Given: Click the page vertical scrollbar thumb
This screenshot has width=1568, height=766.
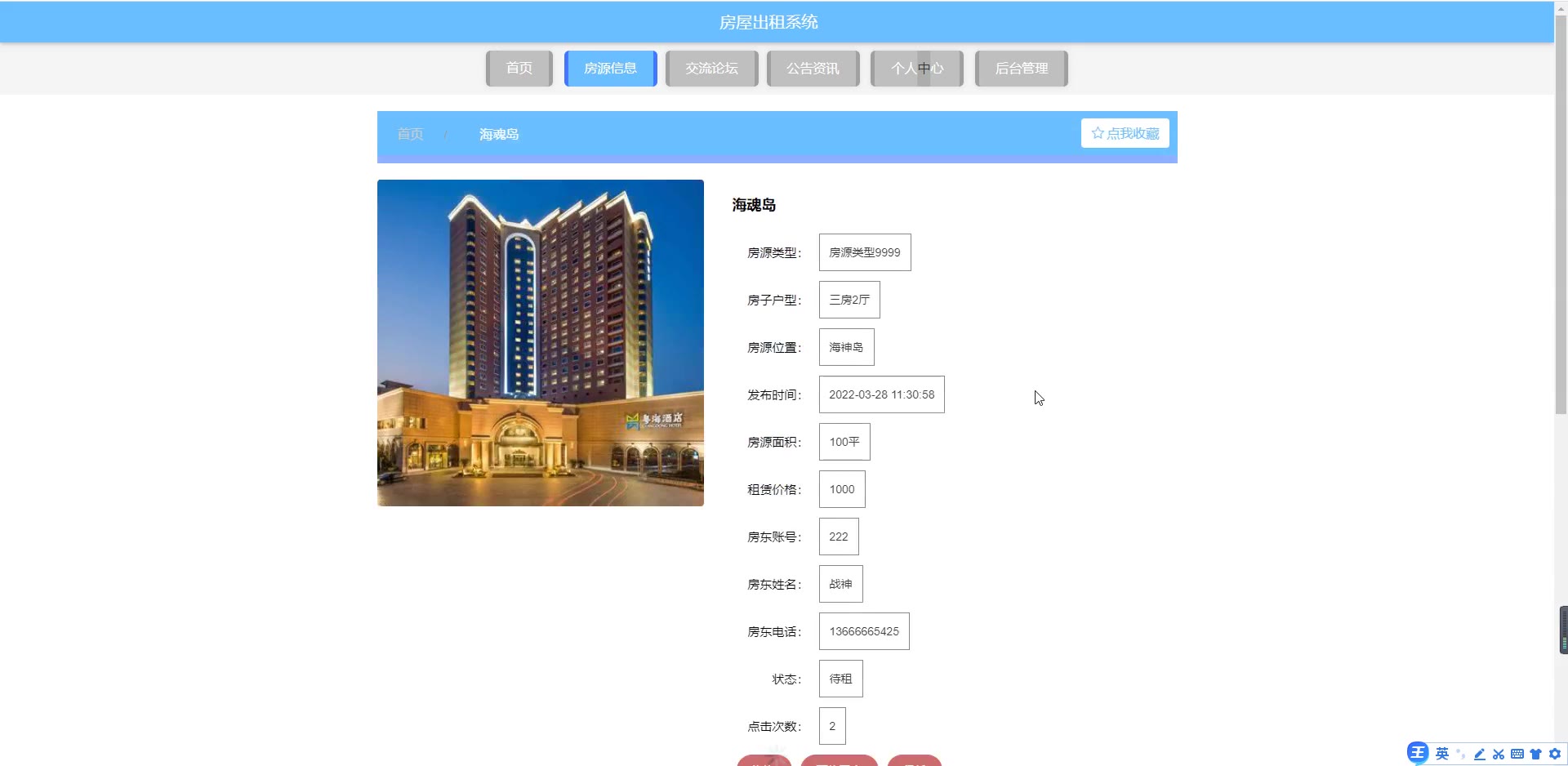Looking at the screenshot, I should (x=1561, y=214).
